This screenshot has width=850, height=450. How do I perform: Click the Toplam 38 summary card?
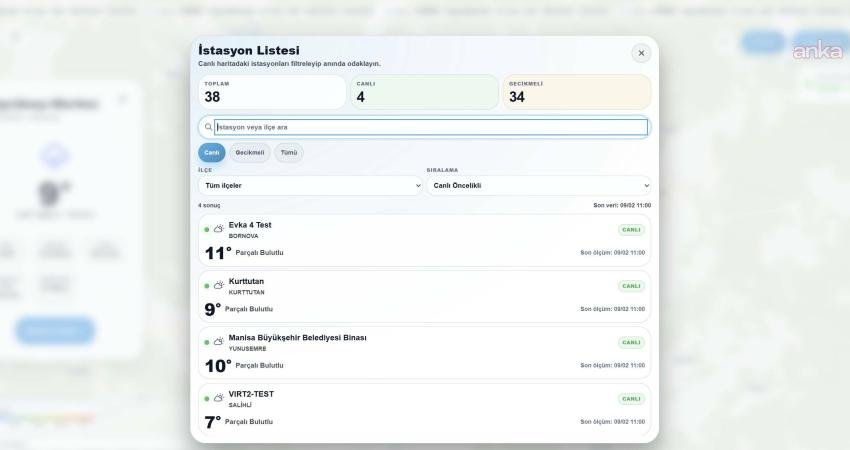click(272, 92)
